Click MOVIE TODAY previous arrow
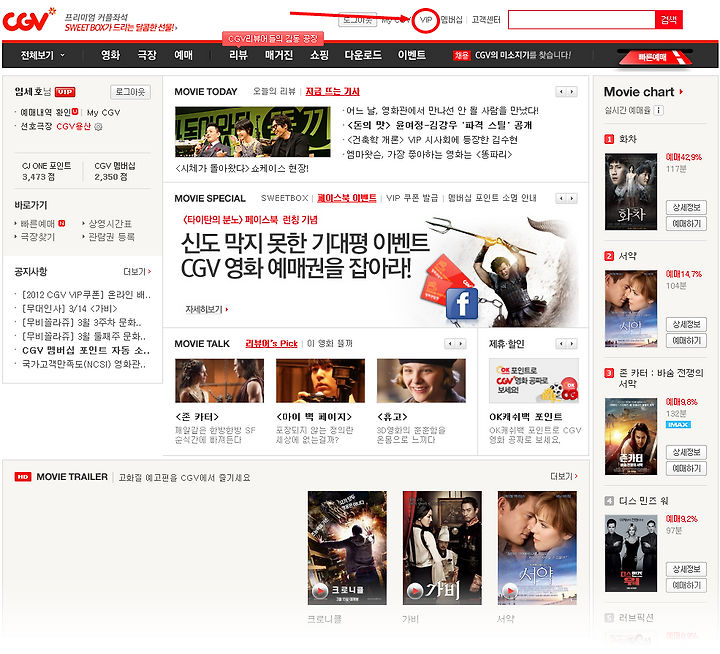Screen dimensions: 720x654 pos(561,92)
